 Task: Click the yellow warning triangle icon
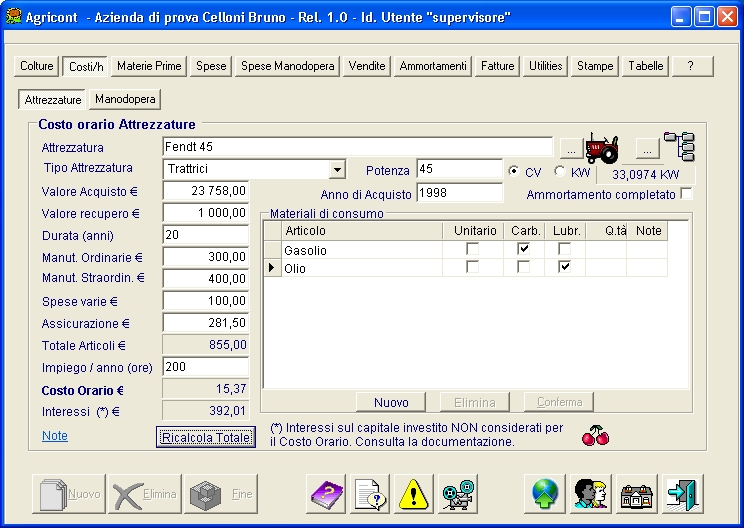tap(414, 493)
